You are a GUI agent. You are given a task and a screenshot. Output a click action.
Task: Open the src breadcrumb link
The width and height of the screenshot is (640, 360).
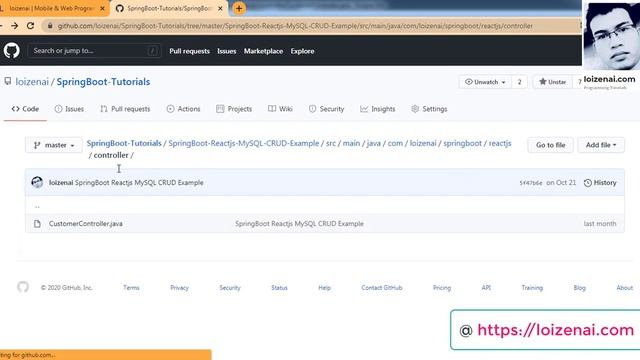(331, 143)
